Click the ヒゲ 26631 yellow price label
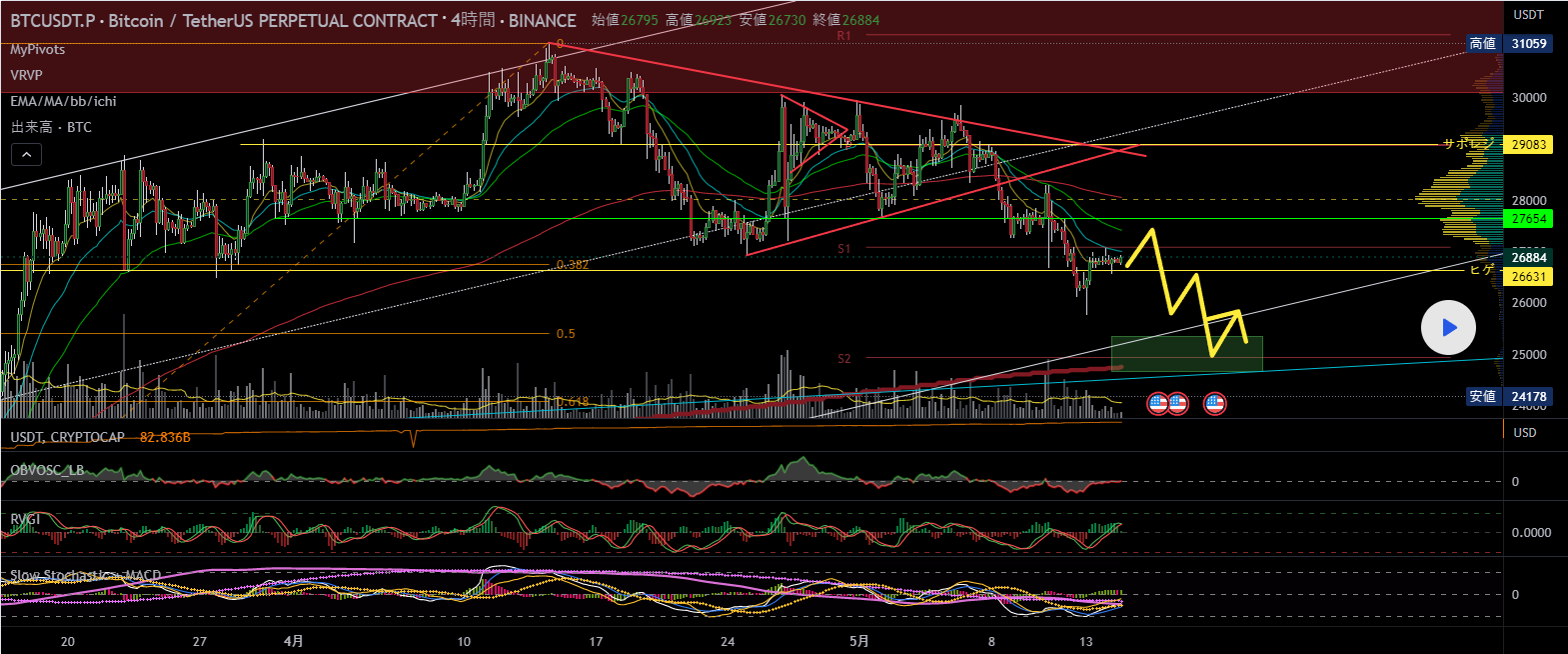1568x654 pixels. pyautogui.click(x=1528, y=276)
